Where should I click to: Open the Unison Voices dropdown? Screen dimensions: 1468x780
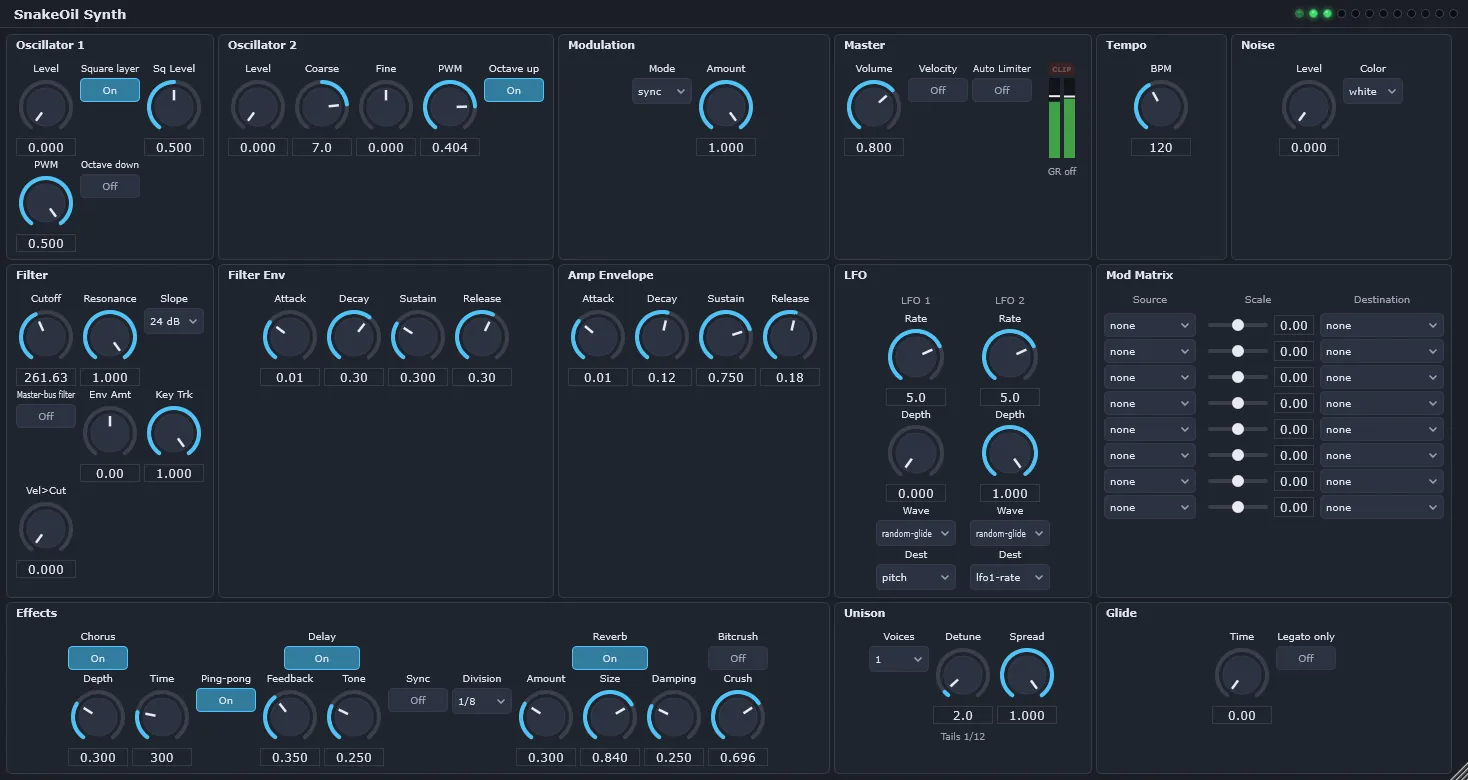tap(899, 659)
